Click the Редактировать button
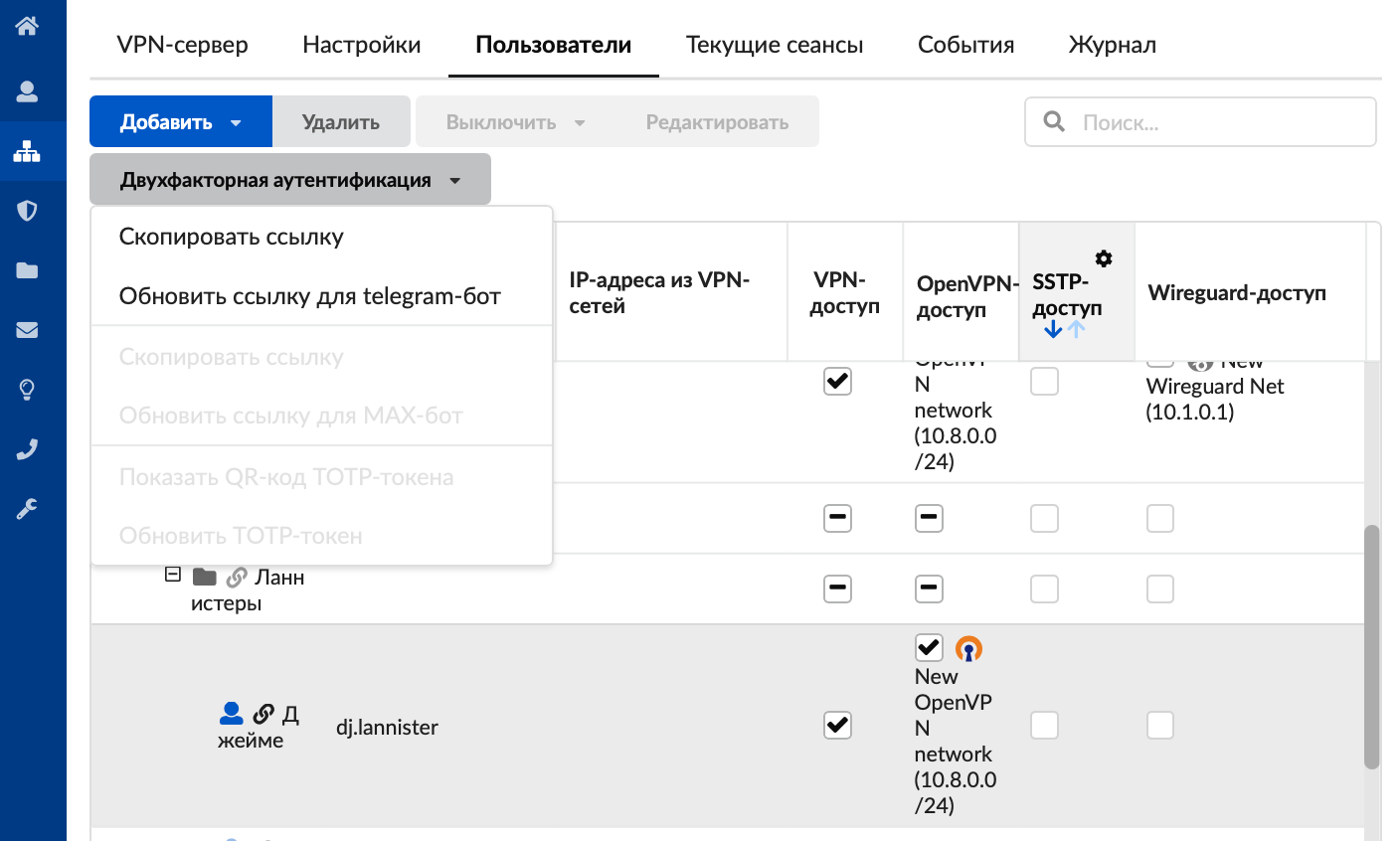Image resolution: width=1400 pixels, height=841 pixels. coord(717,121)
